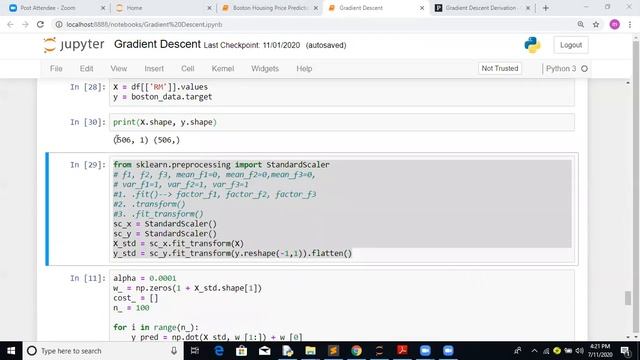Open the notification center icon

(x=625, y=351)
